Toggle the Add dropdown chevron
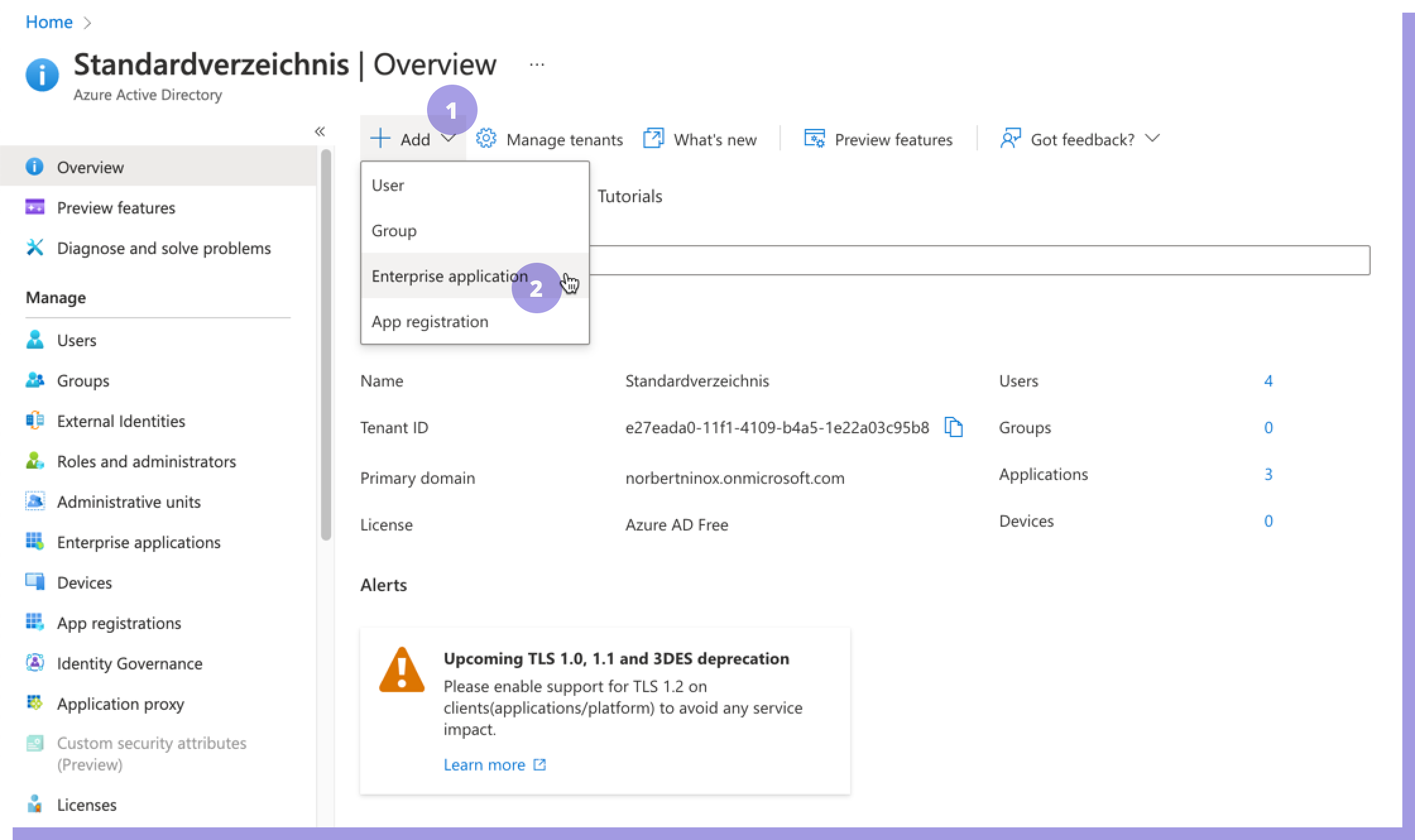Image resolution: width=1415 pixels, height=840 pixels. point(448,138)
